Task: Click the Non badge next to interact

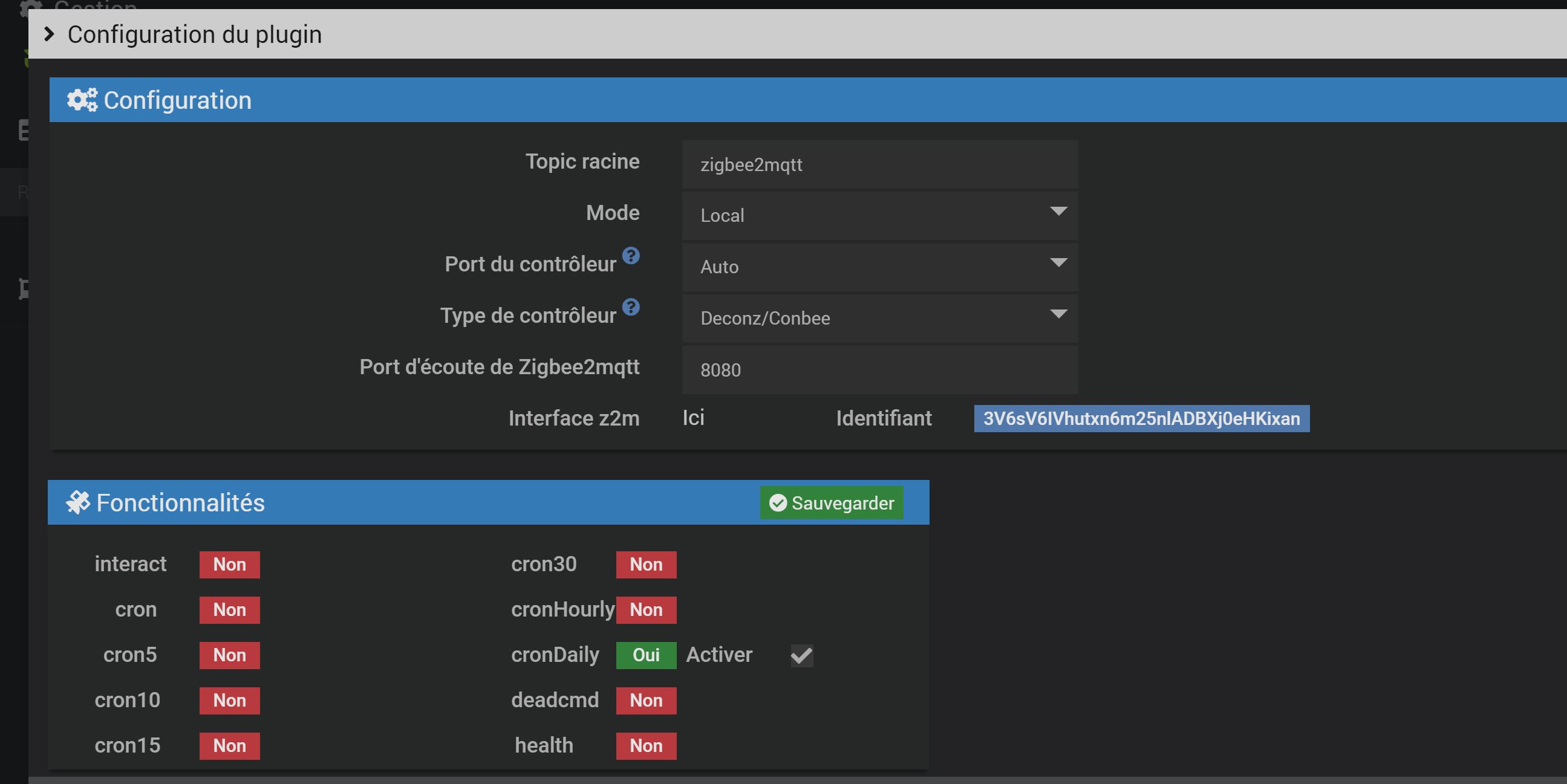Action: coord(229,565)
